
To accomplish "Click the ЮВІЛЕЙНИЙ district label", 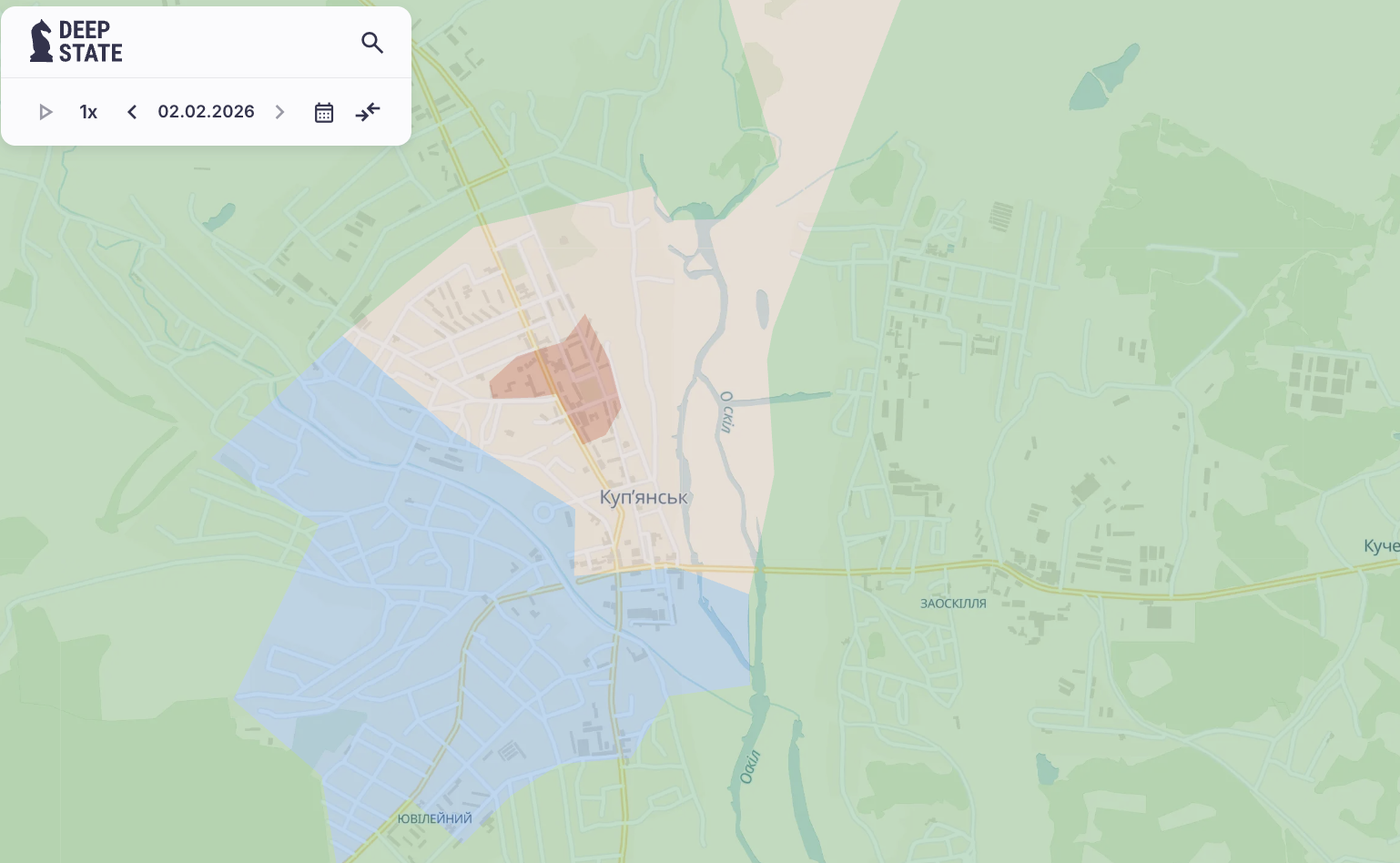I will coord(434,818).
